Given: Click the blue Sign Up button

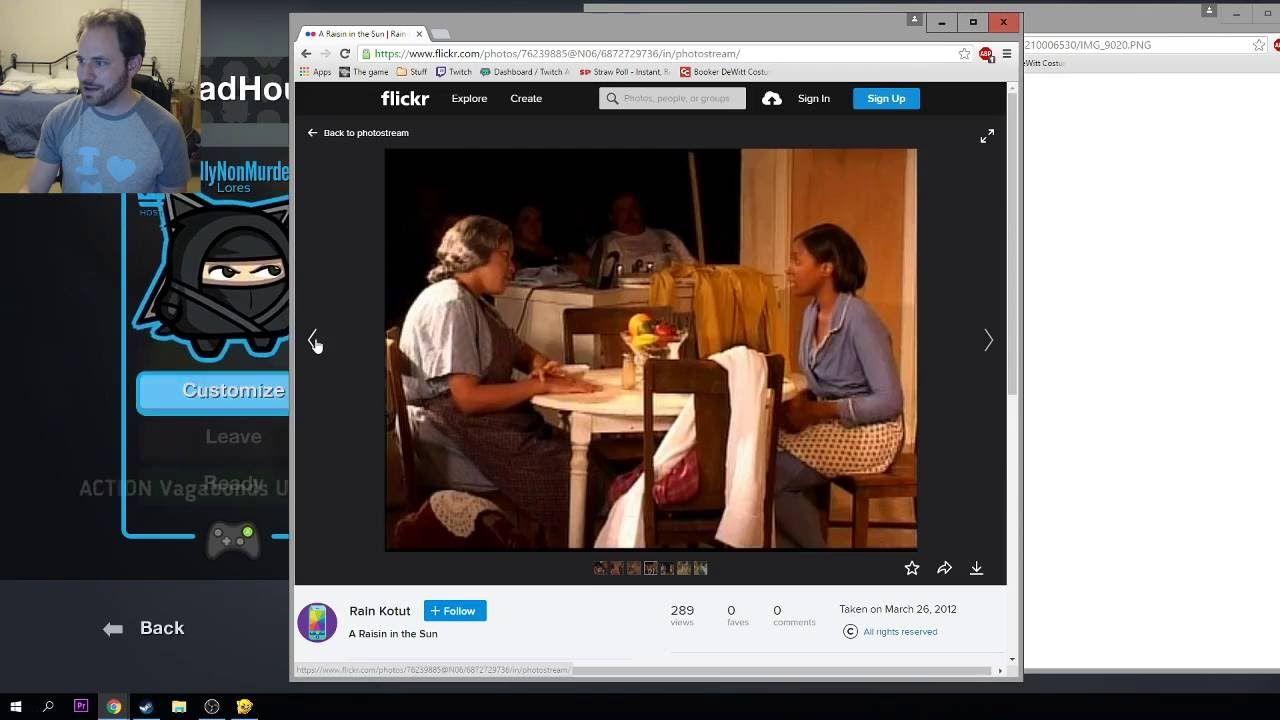Looking at the screenshot, I should coord(886,98).
